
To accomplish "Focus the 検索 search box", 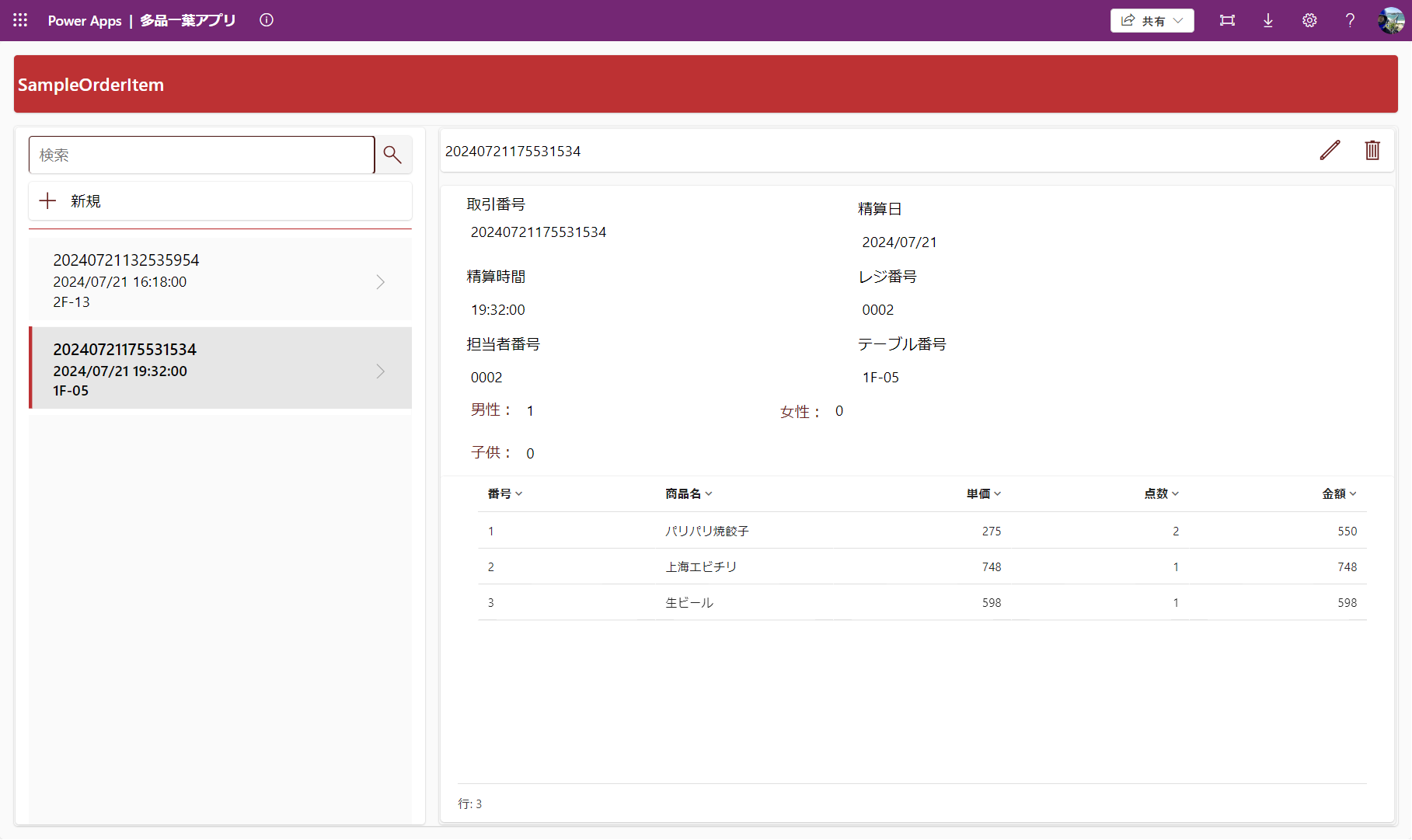I will click(202, 155).
